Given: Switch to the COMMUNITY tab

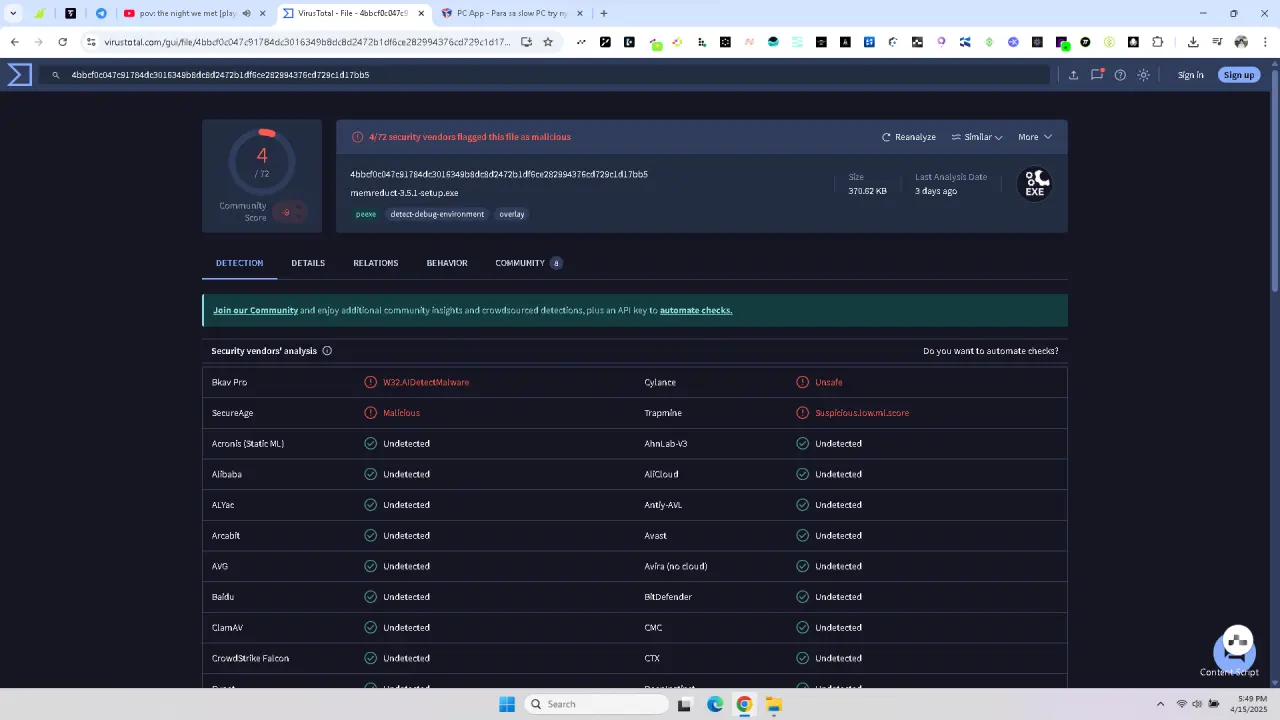Looking at the screenshot, I should [528, 263].
